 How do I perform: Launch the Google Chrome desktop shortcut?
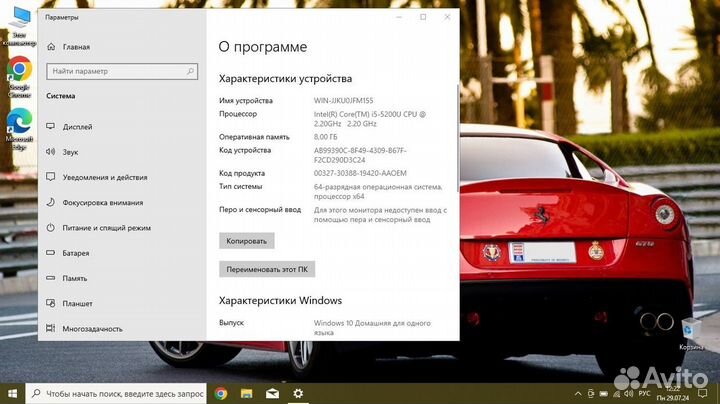19,77
